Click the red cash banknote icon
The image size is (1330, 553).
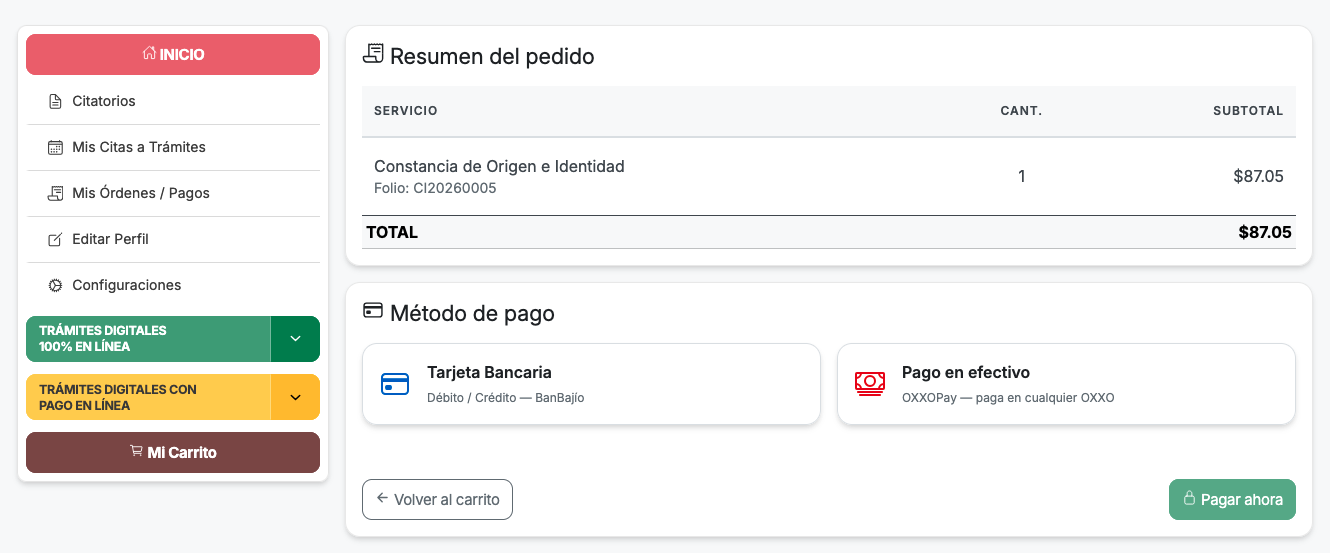pyautogui.click(x=870, y=384)
